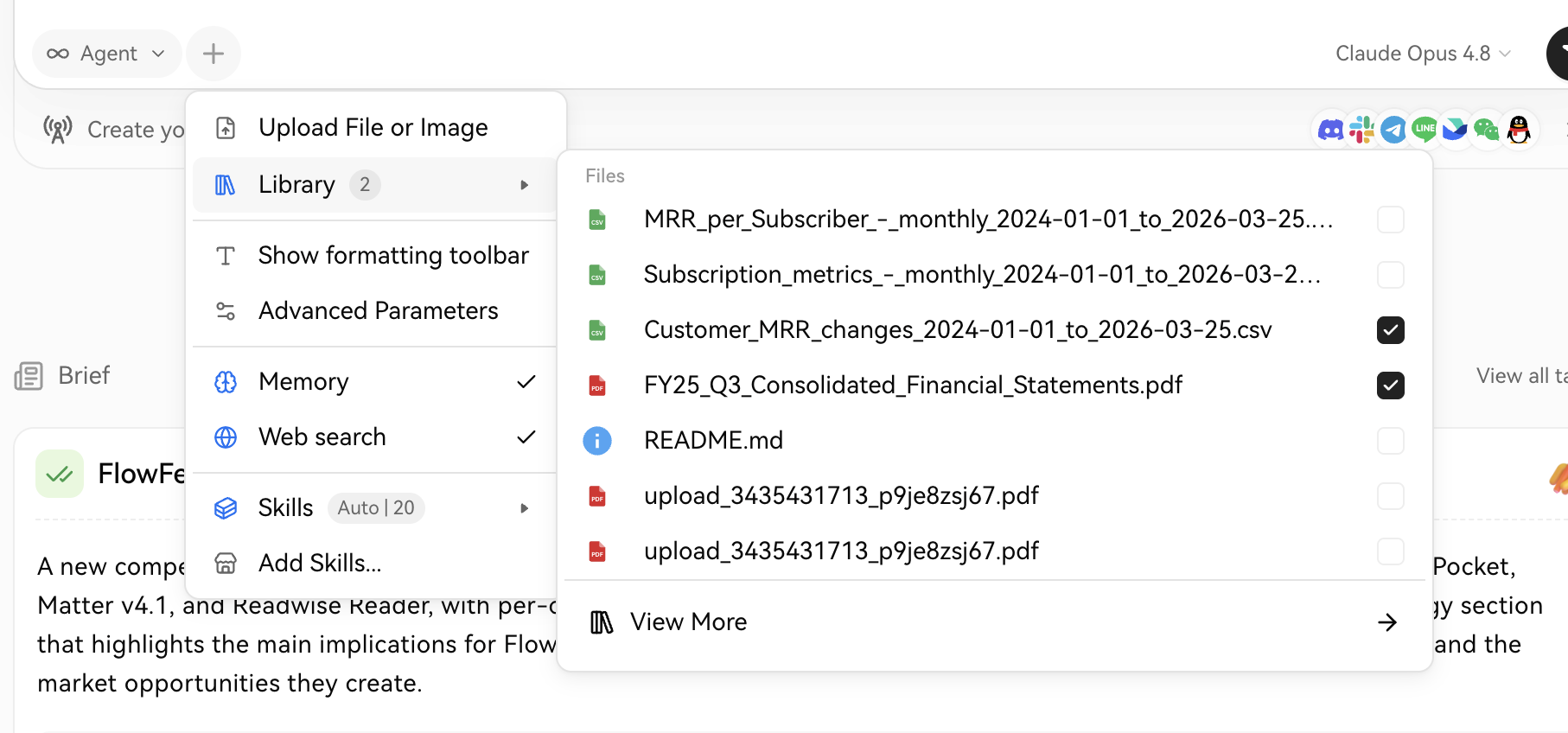Viewport: 1568px width, 733px height.
Task: Select Add Skills… entry
Action: point(375,564)
